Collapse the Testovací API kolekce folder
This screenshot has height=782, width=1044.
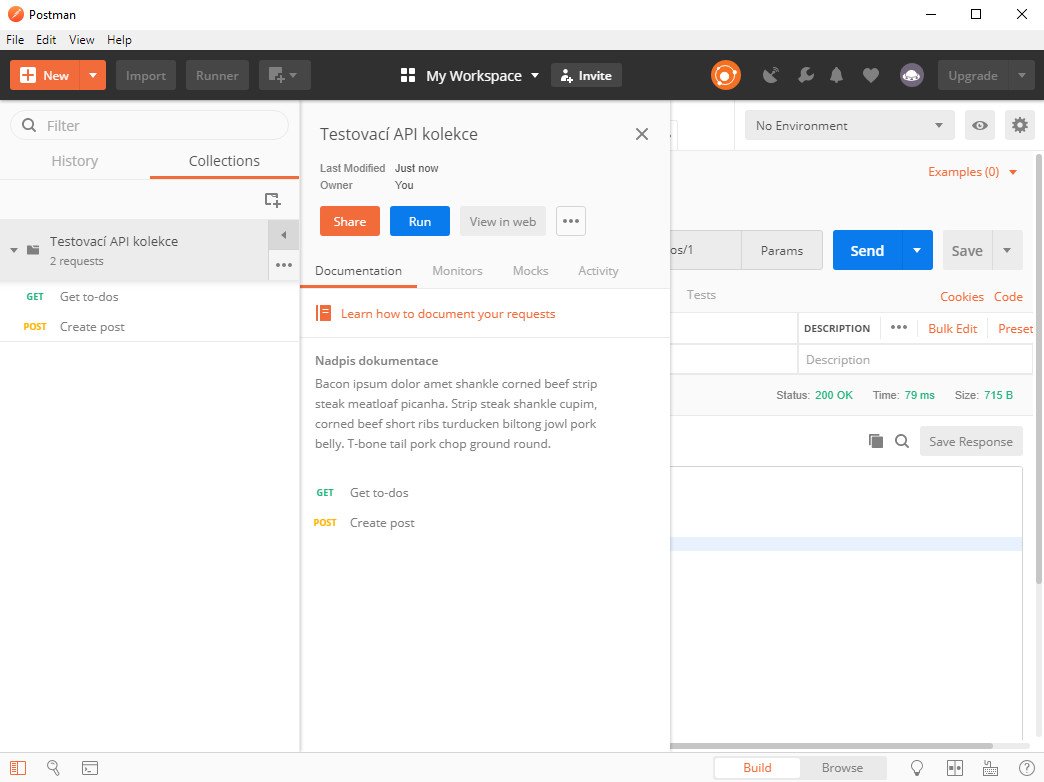click(13, 250)
